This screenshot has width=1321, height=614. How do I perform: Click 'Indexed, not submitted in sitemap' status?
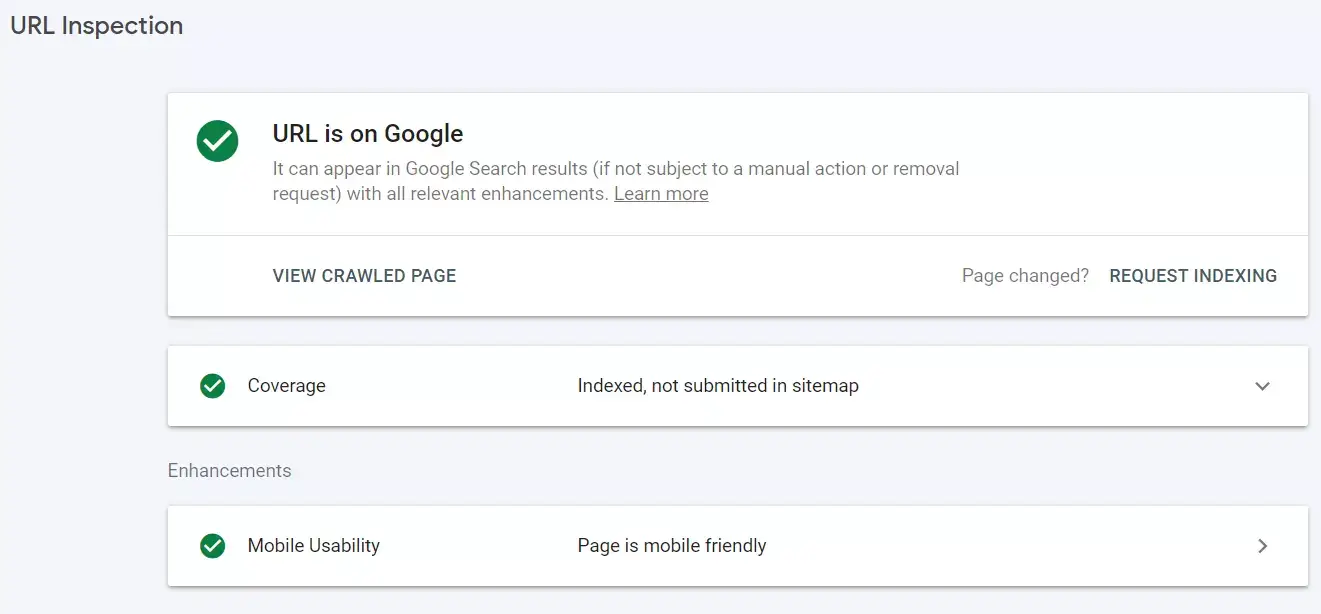[718, 386]
